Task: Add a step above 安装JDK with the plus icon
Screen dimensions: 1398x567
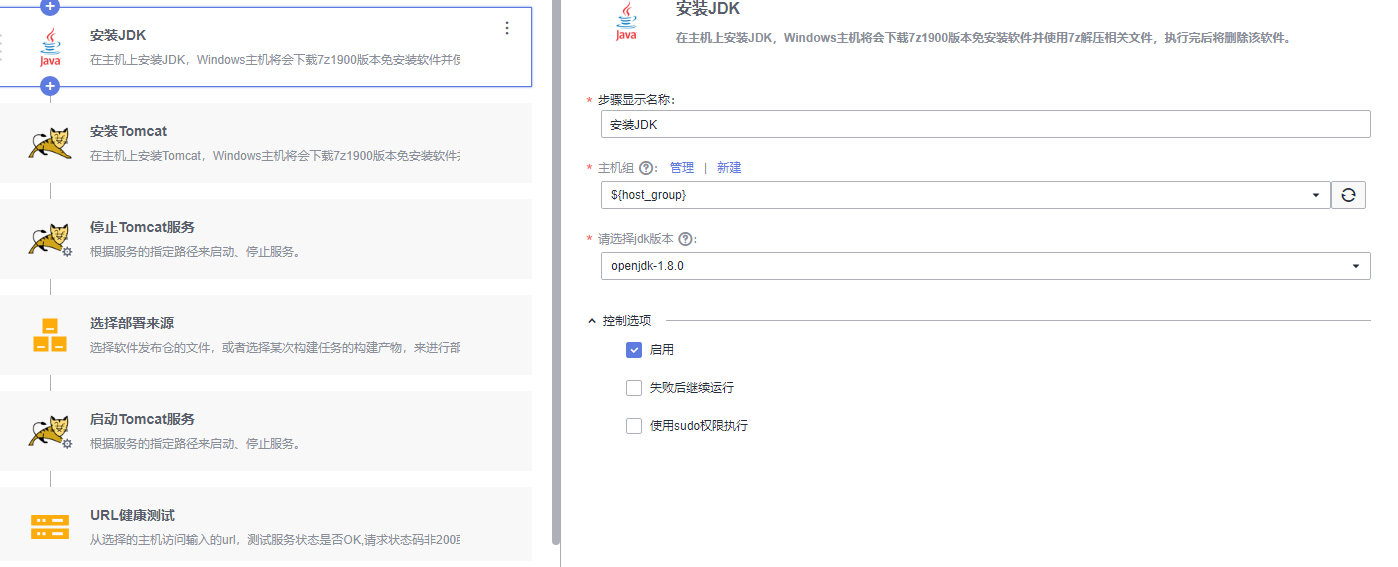Action: 50,7
